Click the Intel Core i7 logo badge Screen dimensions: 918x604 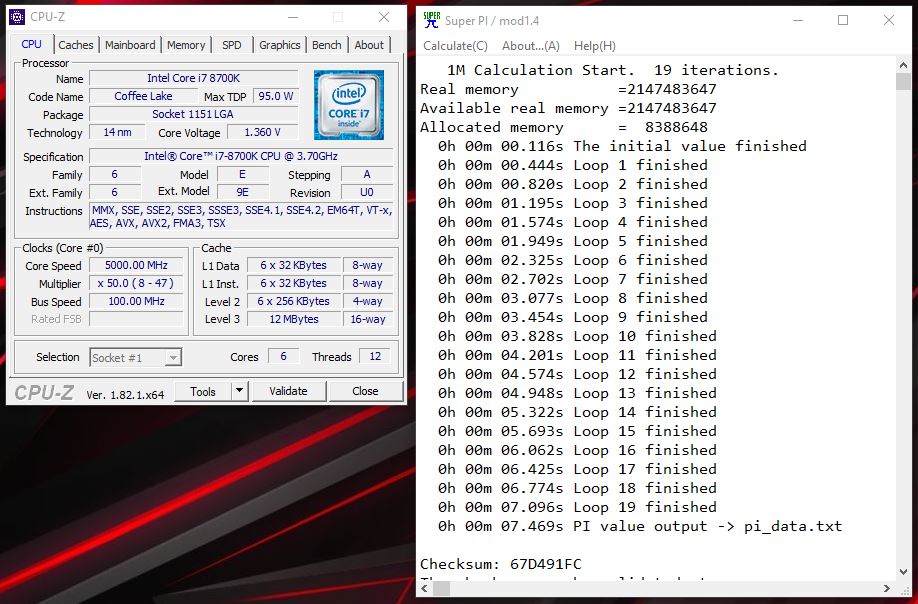coord(348,105)
